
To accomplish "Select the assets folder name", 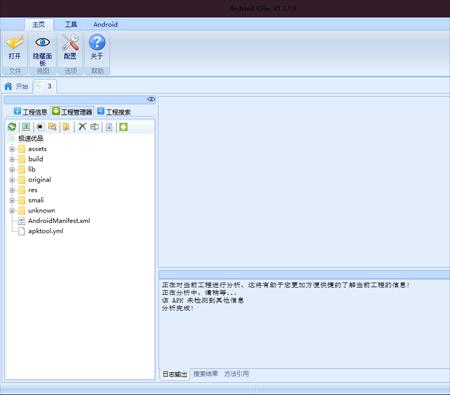I will pos(37,149).
